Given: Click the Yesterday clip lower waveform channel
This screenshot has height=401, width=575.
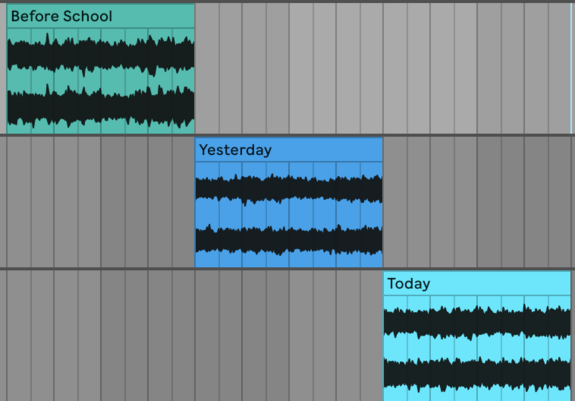Looking at the screenshot, I should pos(289,240).
